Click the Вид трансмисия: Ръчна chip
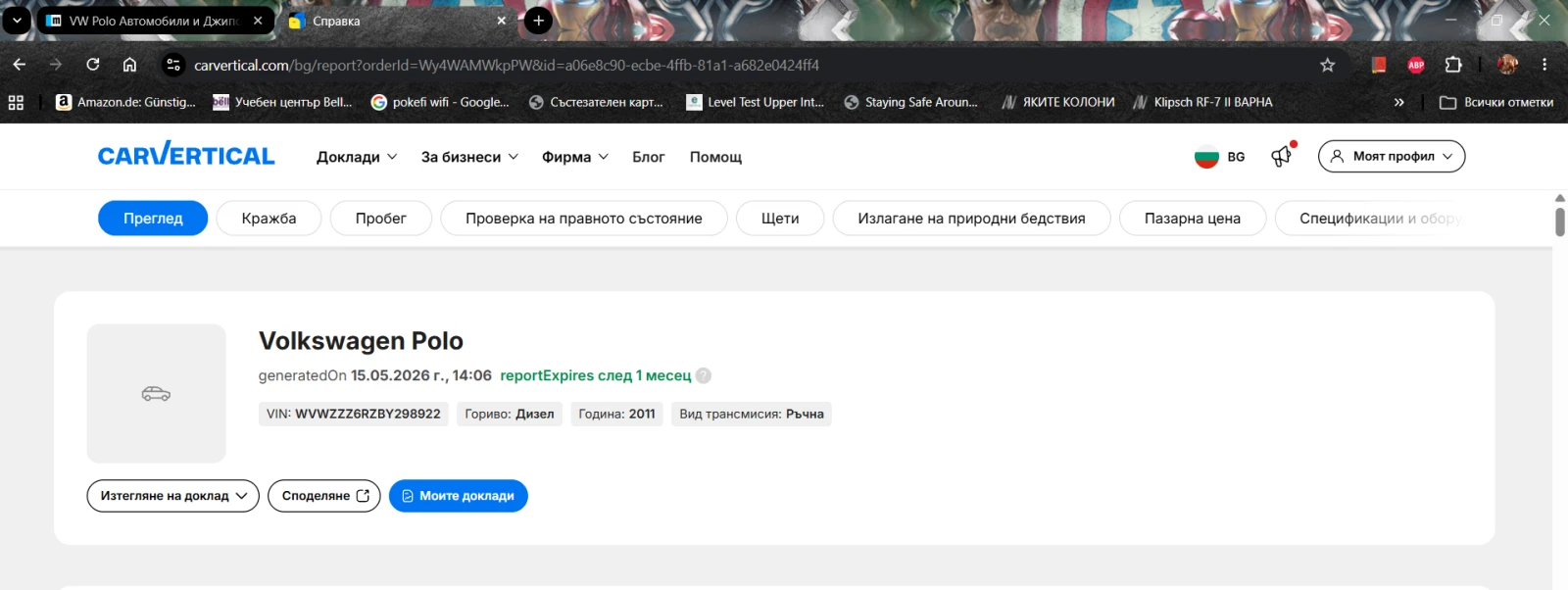The width and height of the screenshot is (1568, 590). pos(752,414)
